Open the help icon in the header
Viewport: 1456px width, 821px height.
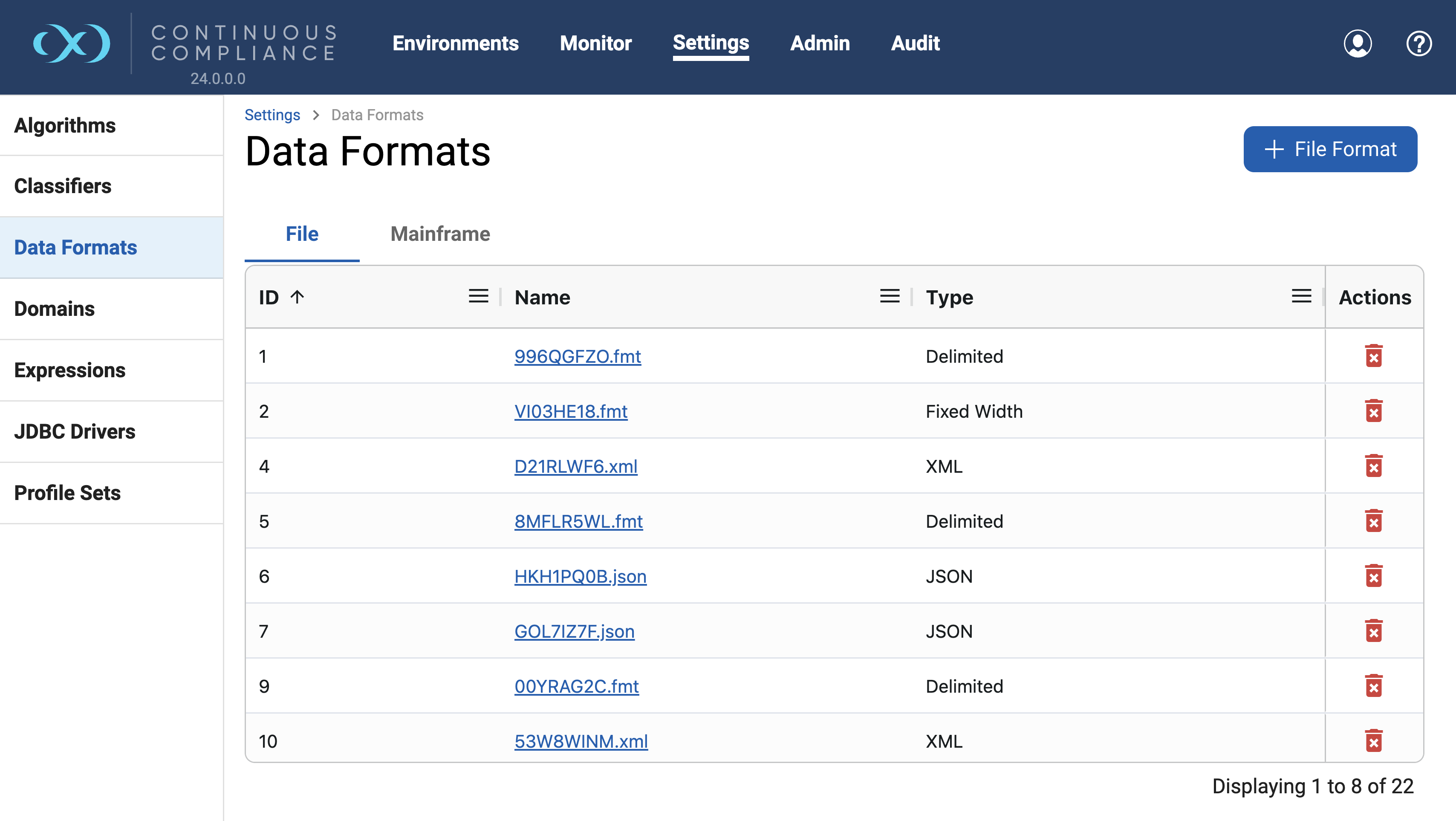[1419, 43]
